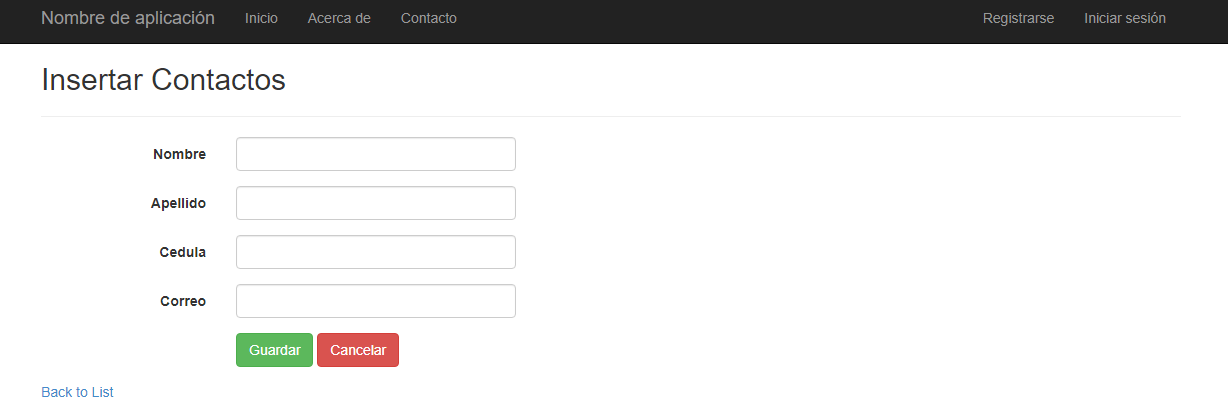1228x416 pixels.
Task: Select Contacto in the navbar
Action: [x=428, y=18]
